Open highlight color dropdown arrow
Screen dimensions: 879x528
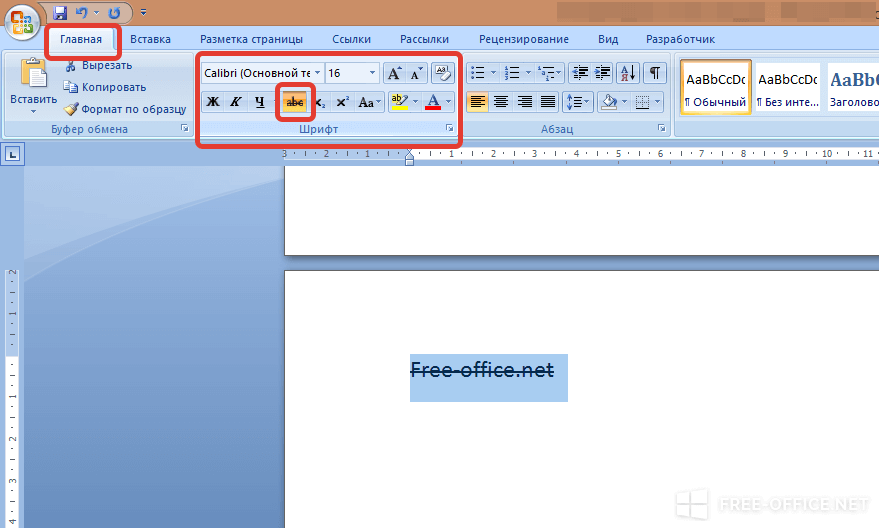[x=415, y=102]
